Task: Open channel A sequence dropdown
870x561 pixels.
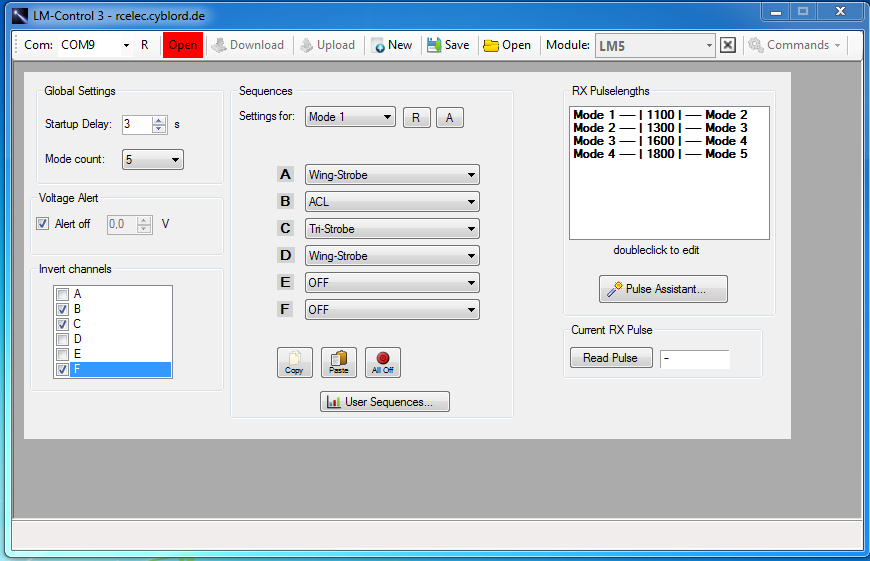Action: pyautogui.click(x=392, y=175)
